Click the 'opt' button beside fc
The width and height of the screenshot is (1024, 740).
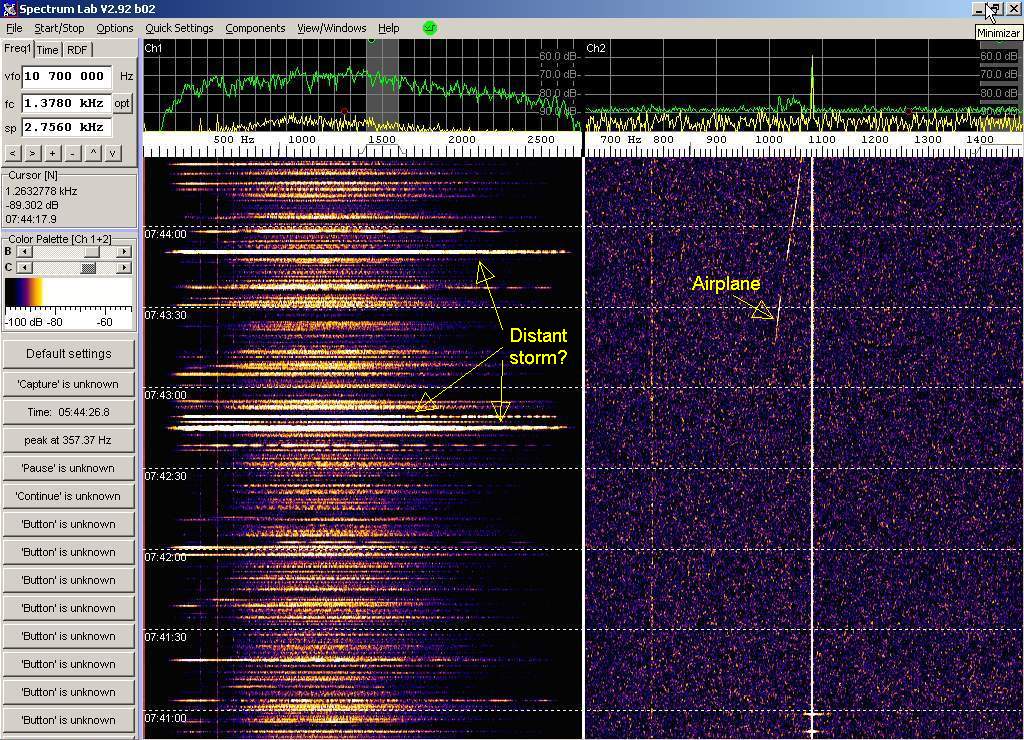[122, 103]
